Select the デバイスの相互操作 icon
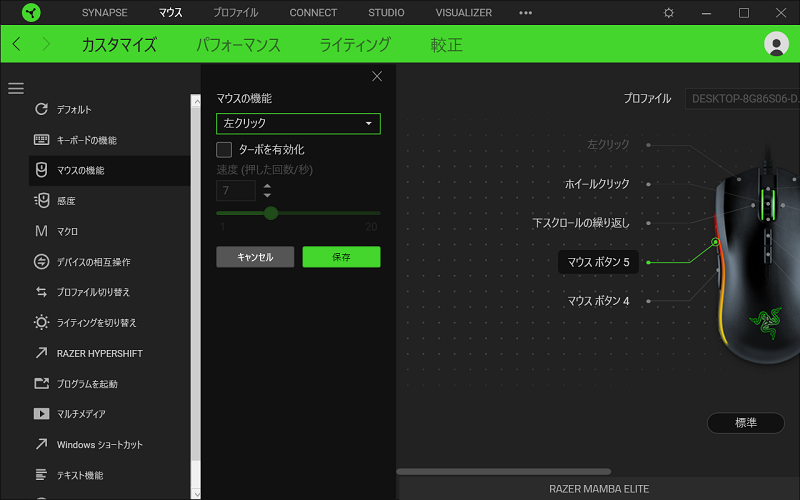The height and width of the screenshot is (500, 800). click(41, 262)
